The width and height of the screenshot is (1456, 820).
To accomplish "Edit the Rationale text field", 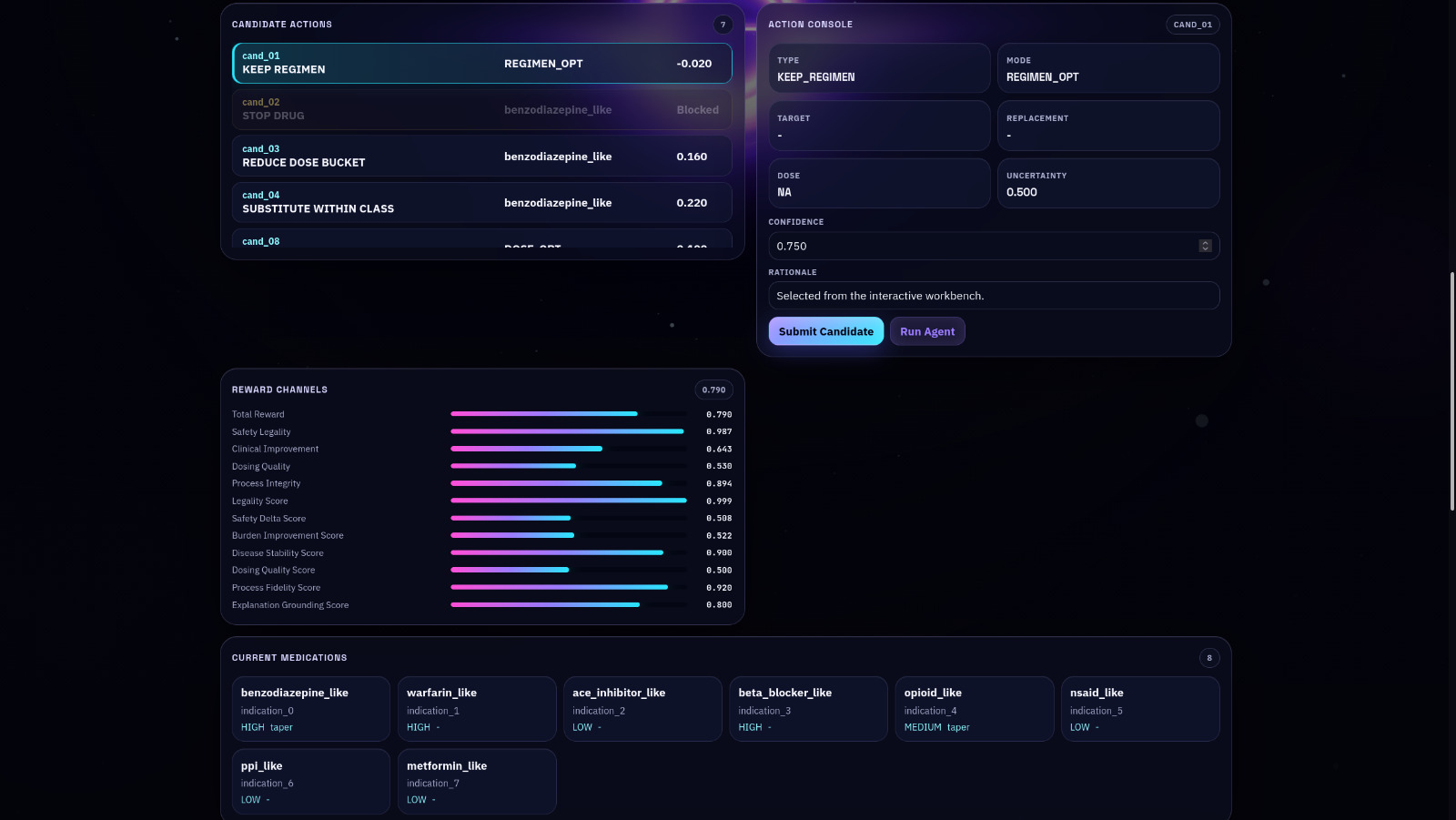I will click(994, 296).
